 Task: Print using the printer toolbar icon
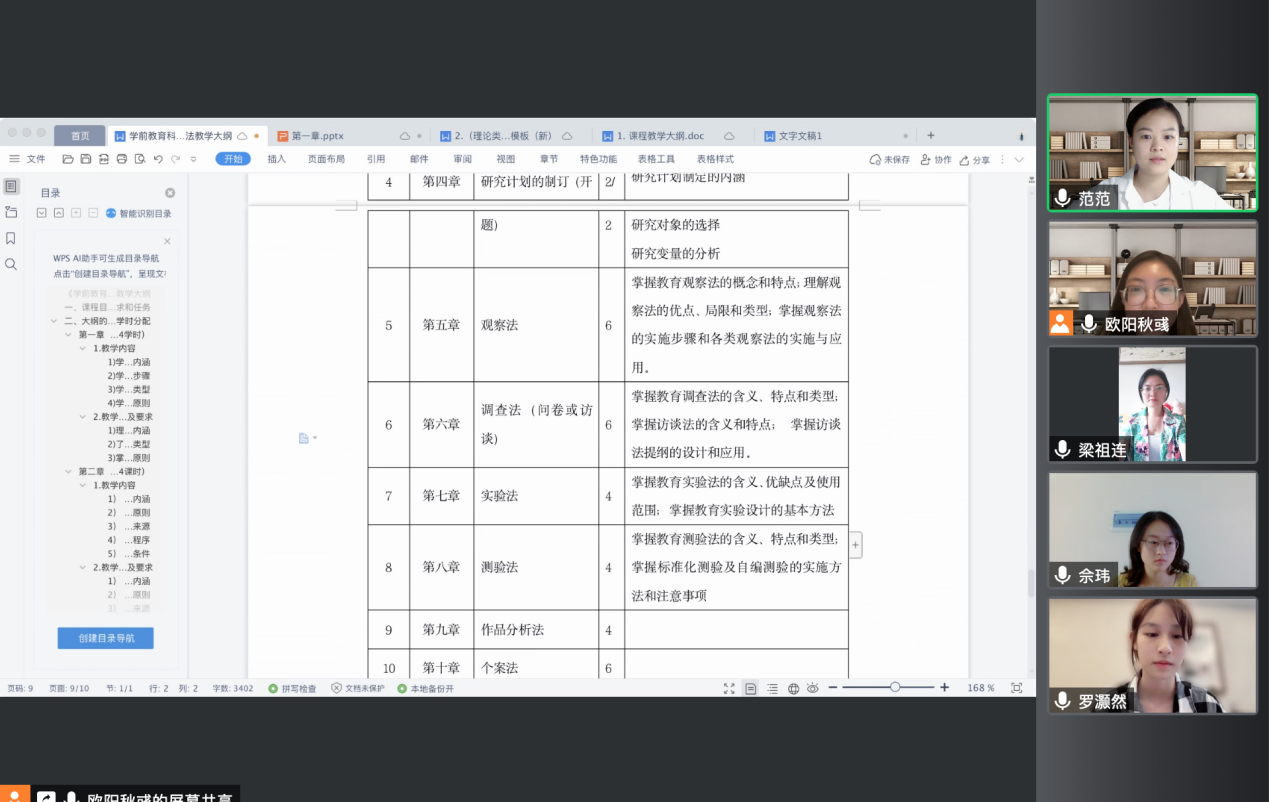[x=122, y=159]
